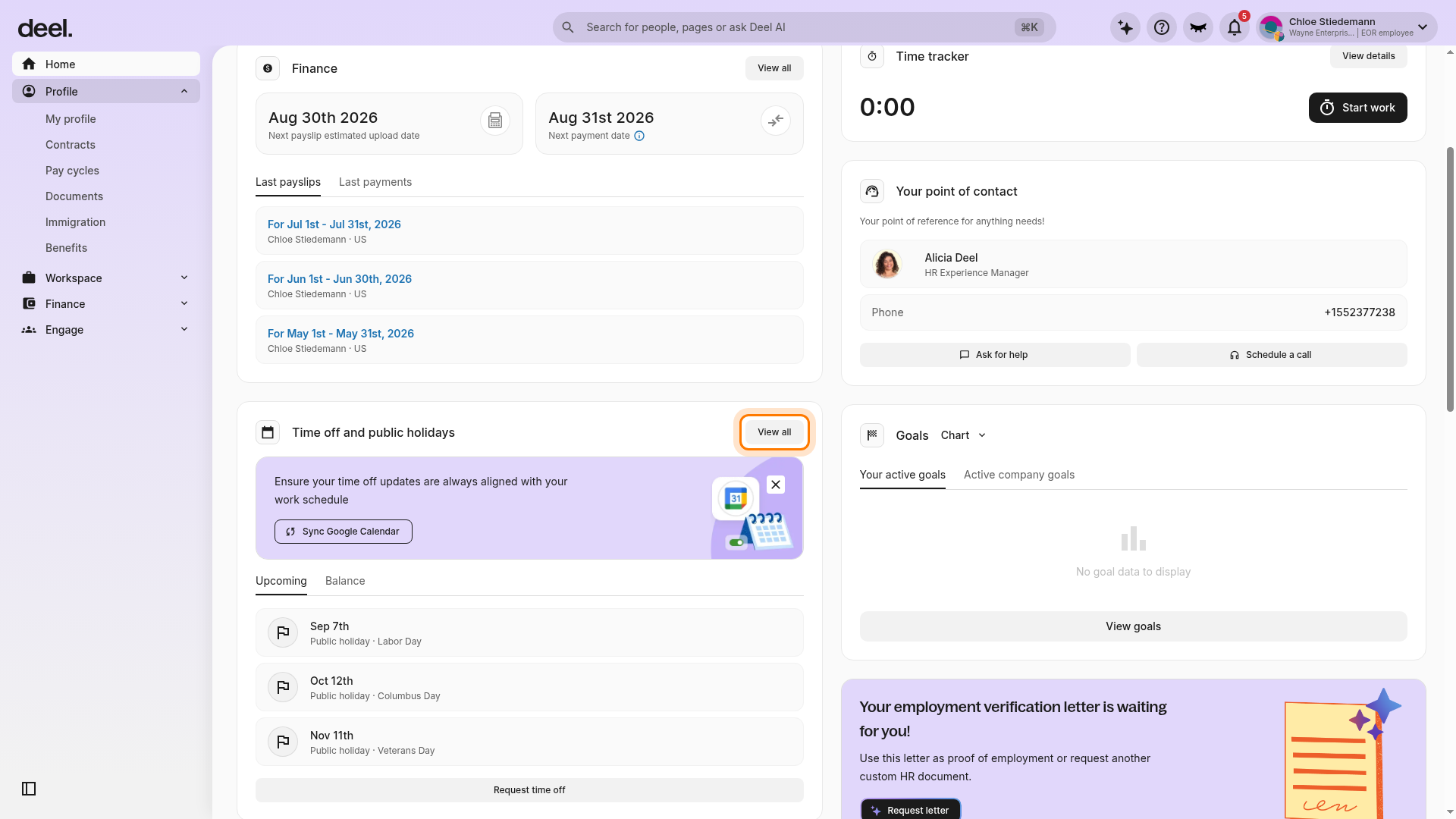1456x819 pixels.
Task: Click the point of contact headset icon
Action: (872, 191)
